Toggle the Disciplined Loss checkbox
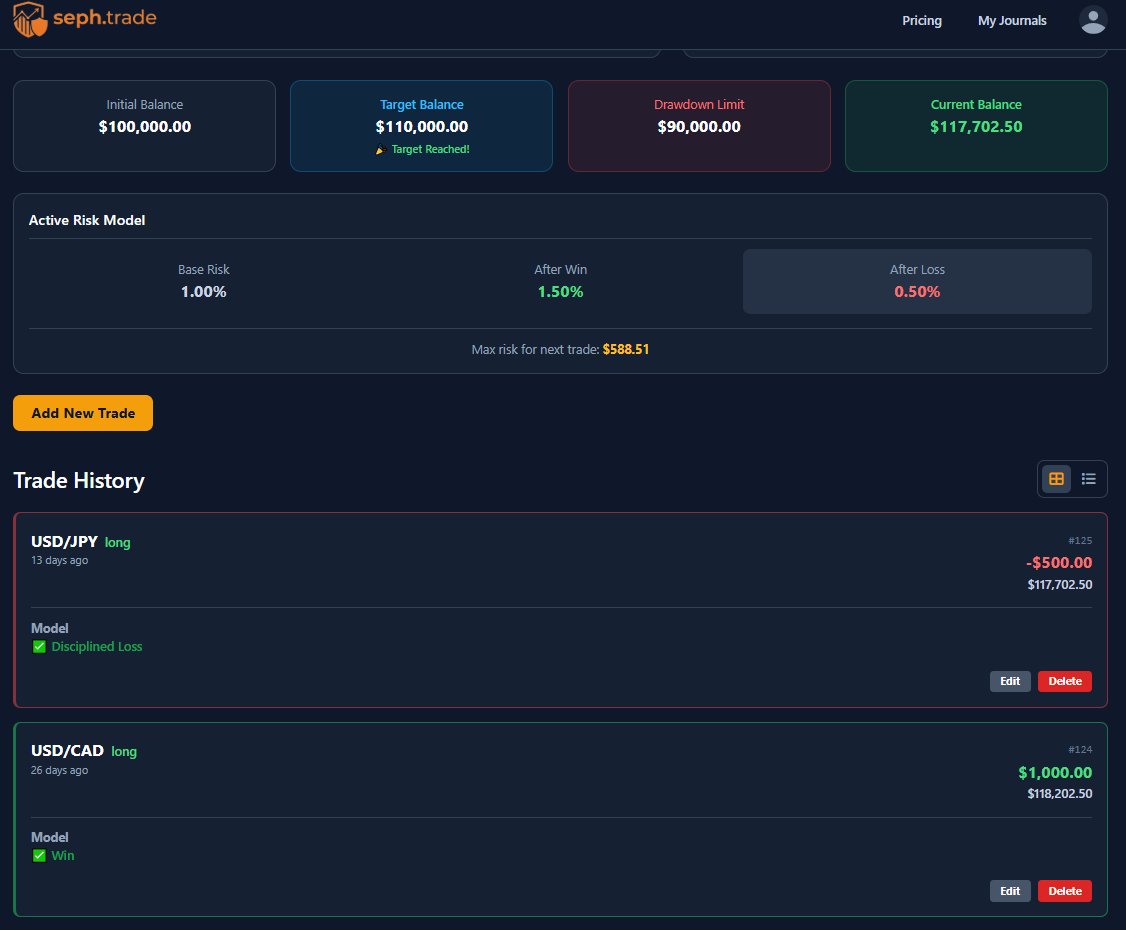Screen dimensions: 1126x930 point(39,647)
